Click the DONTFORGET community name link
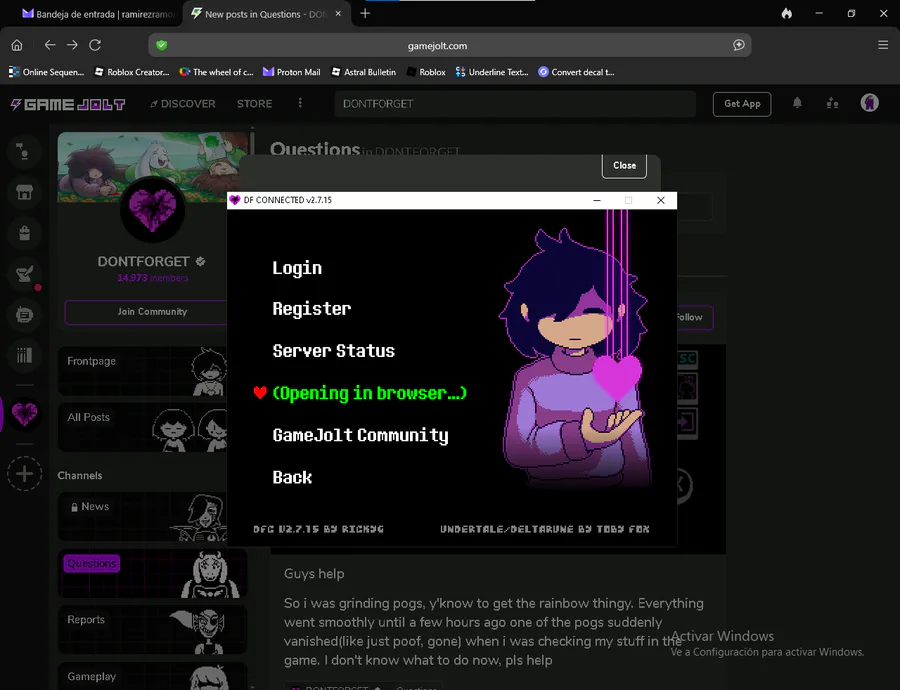This screenshot has width=900, height=690. (143, 262)
